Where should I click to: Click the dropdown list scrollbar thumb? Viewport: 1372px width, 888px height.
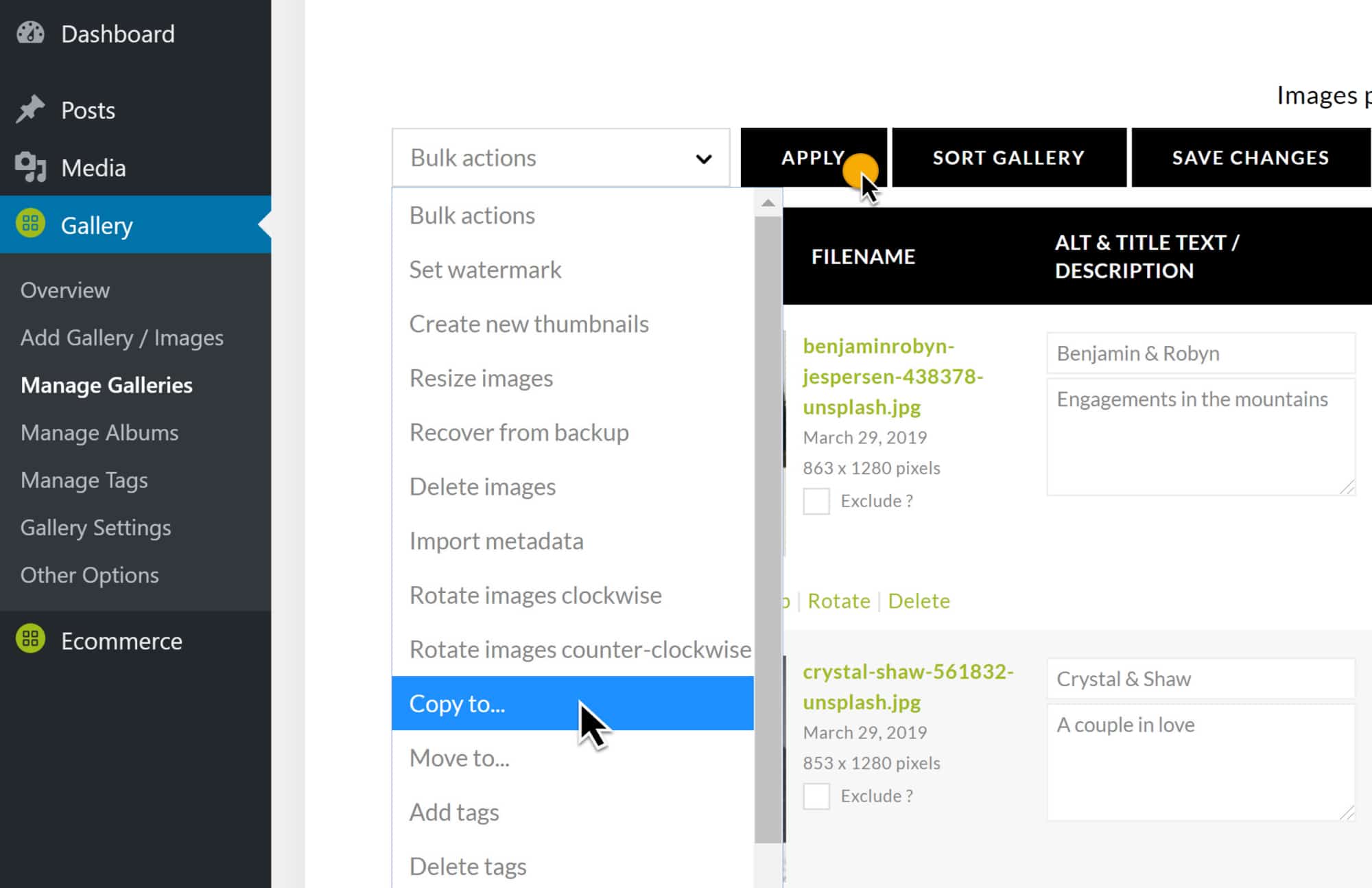coord(768,528)
